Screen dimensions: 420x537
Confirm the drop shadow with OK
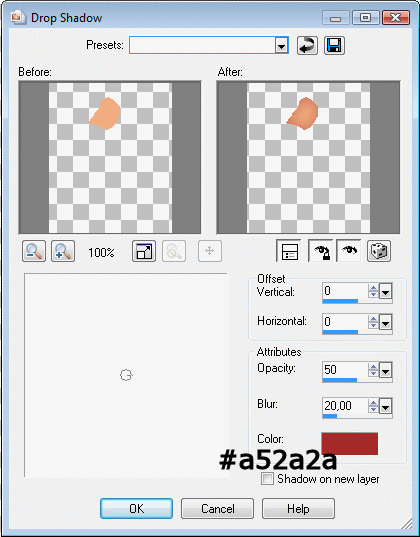[x=136, y=509]
